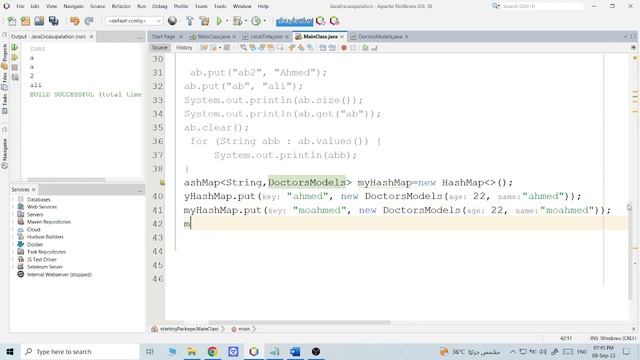Image resolution: width=640 pixels, height=360 pixels.
Task: Open the File menu
Action: [20, 6]
